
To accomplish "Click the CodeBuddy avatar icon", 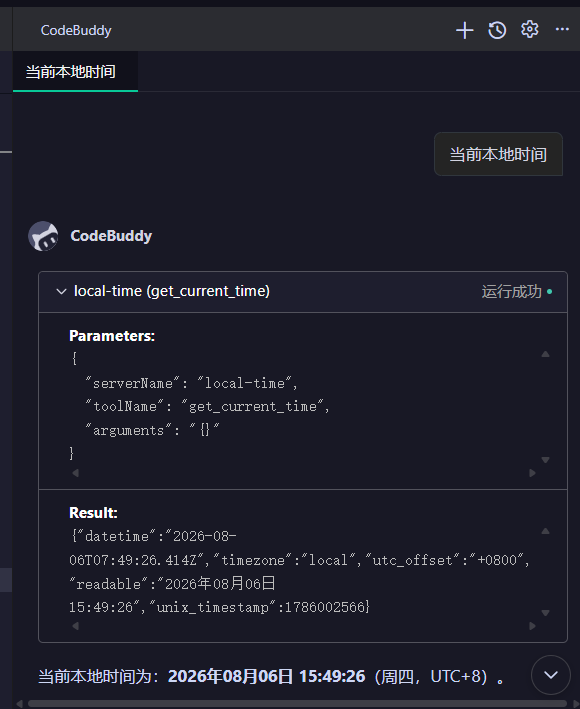I will pyautogui.click(x=43, y=236).
